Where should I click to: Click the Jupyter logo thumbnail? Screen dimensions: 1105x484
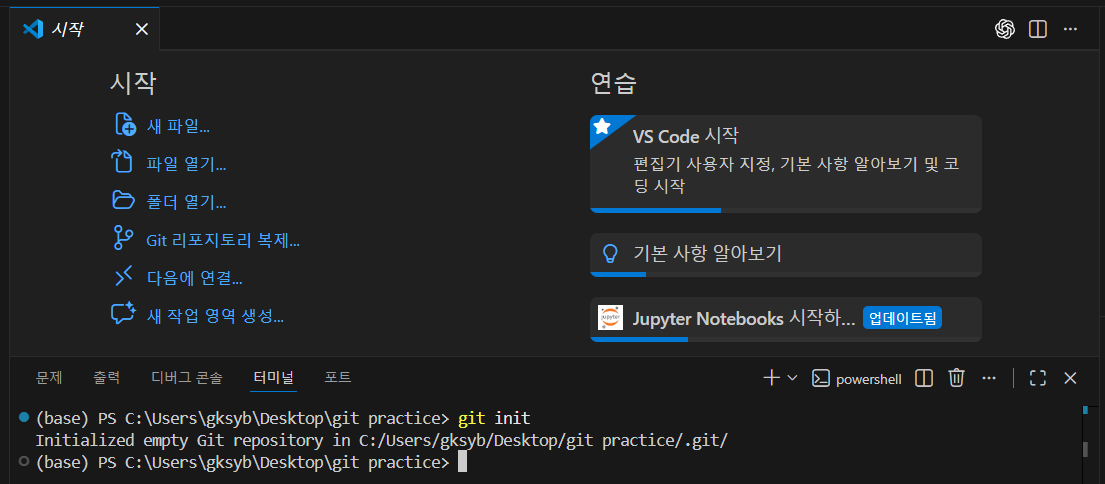coord(610,318)
